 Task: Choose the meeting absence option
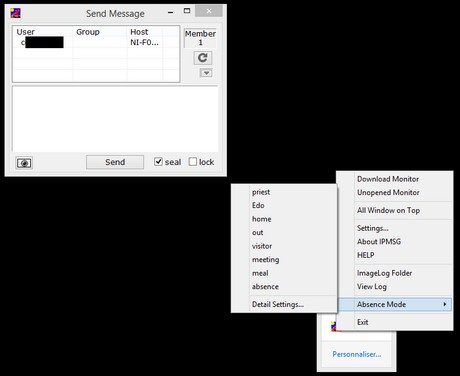(284, 259)
